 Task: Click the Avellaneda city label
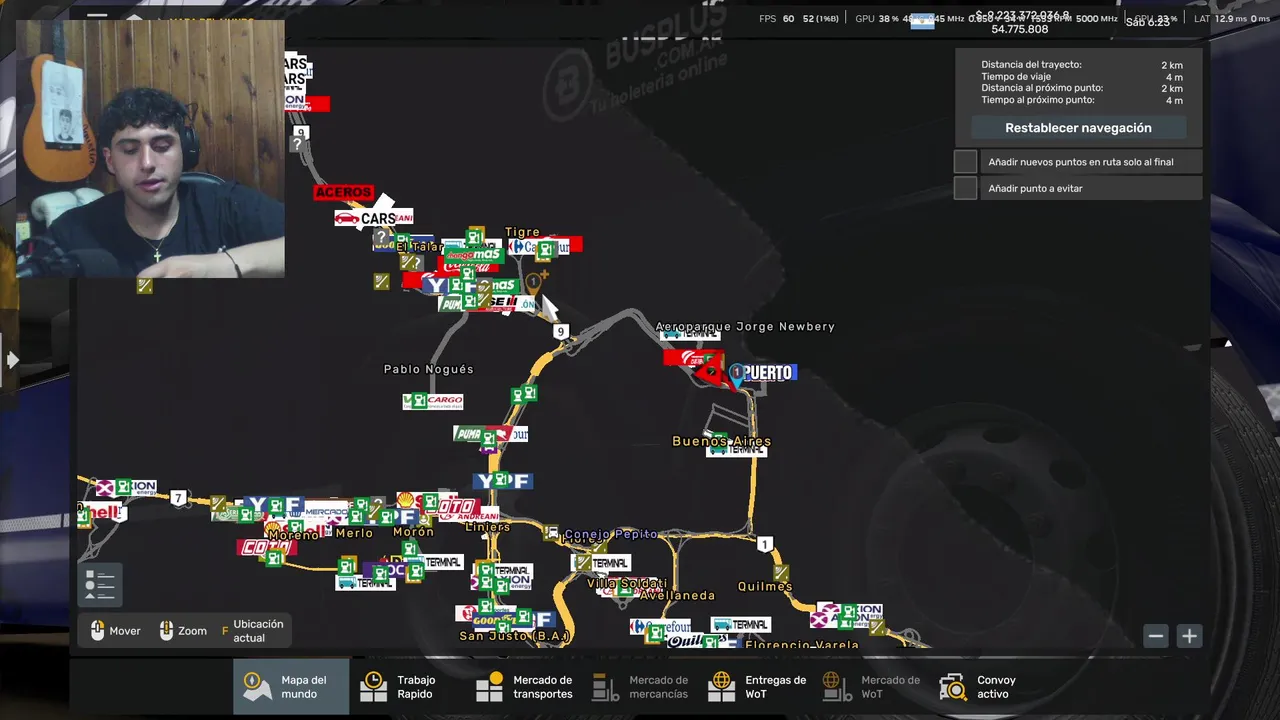coord(679,595)
